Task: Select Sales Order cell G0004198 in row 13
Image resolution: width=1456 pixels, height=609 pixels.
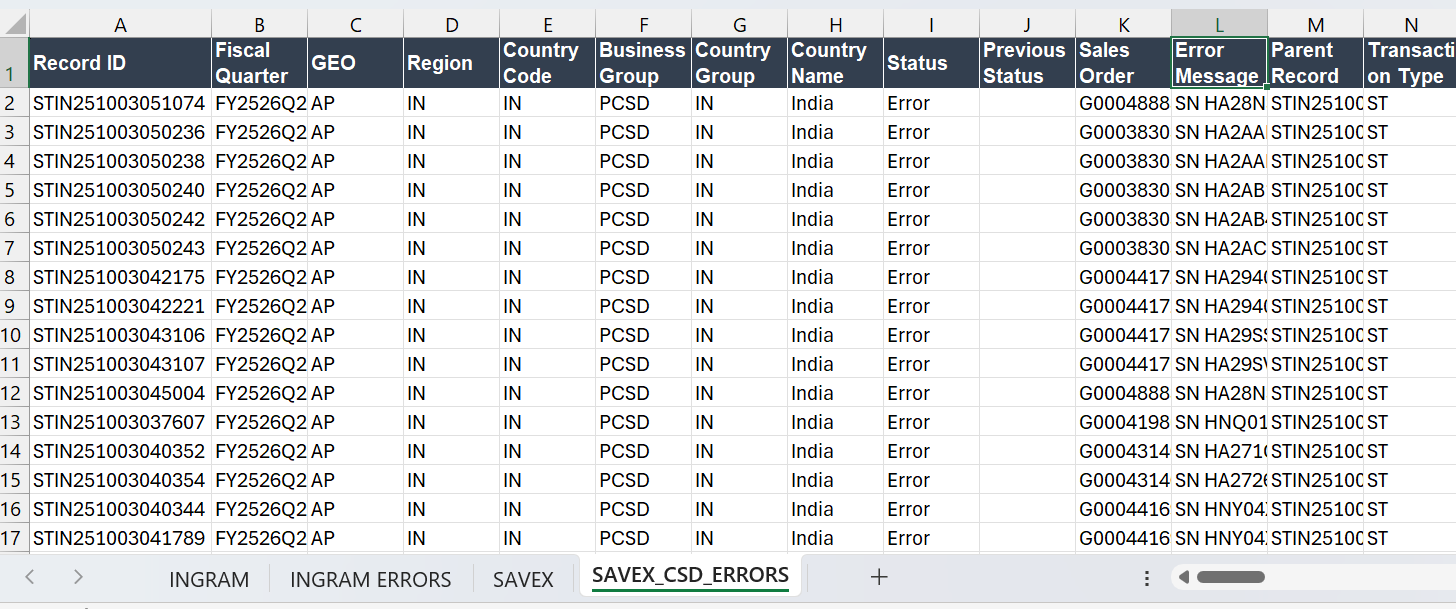Action: [x=1123, y=422]
